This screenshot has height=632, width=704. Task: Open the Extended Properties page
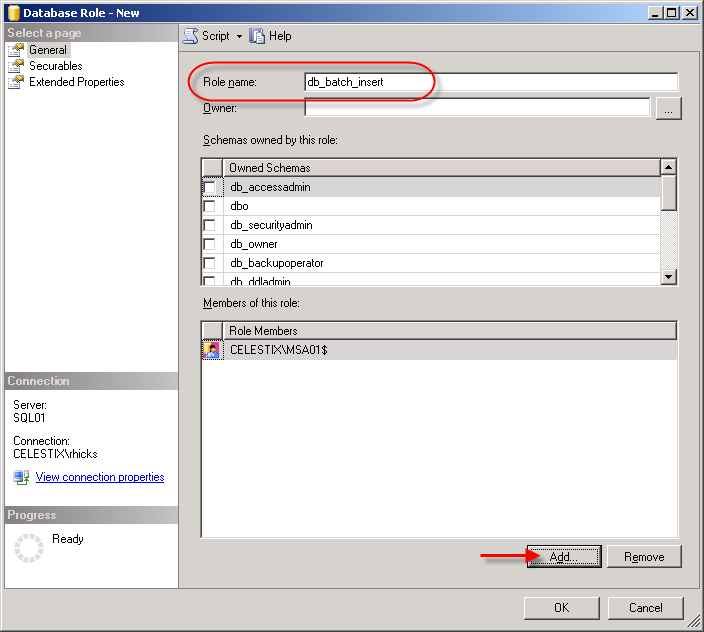(76, 82)
